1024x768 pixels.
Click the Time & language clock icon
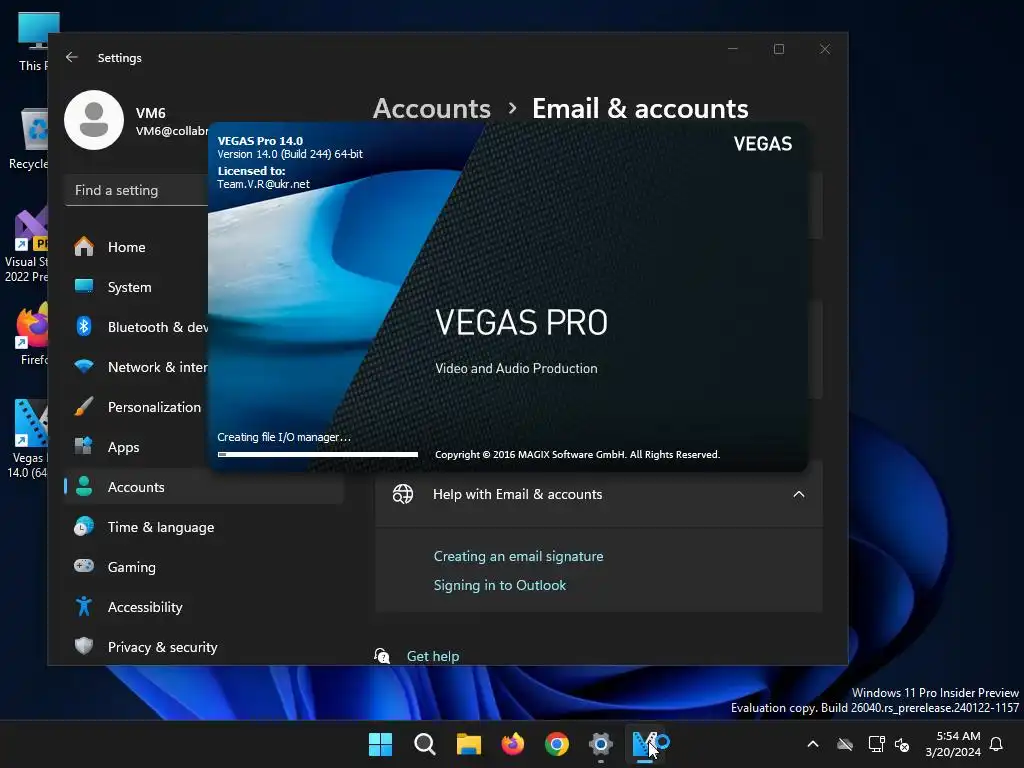[84, 526]
